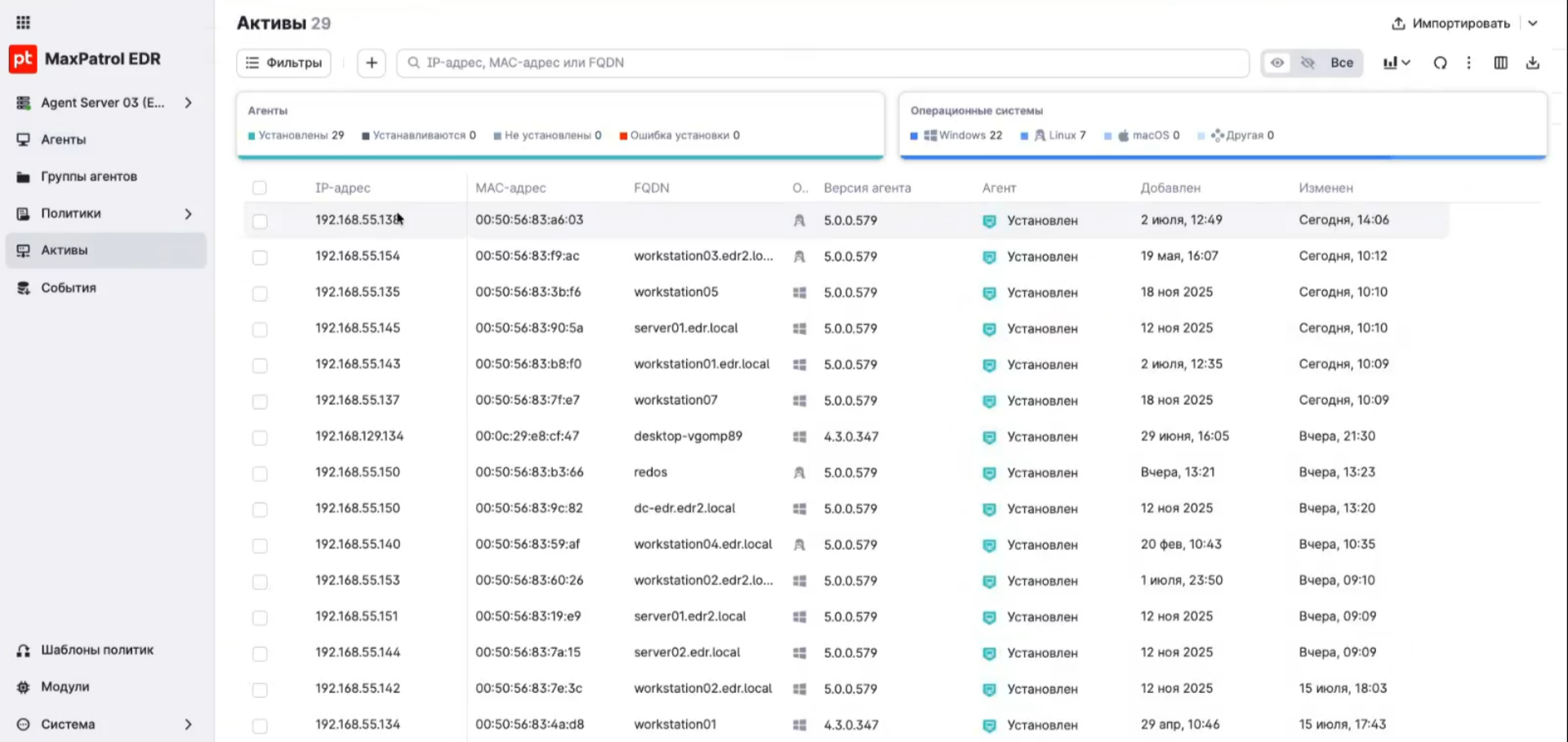Expand the Политики submenu arrow

tap(189, 214)
